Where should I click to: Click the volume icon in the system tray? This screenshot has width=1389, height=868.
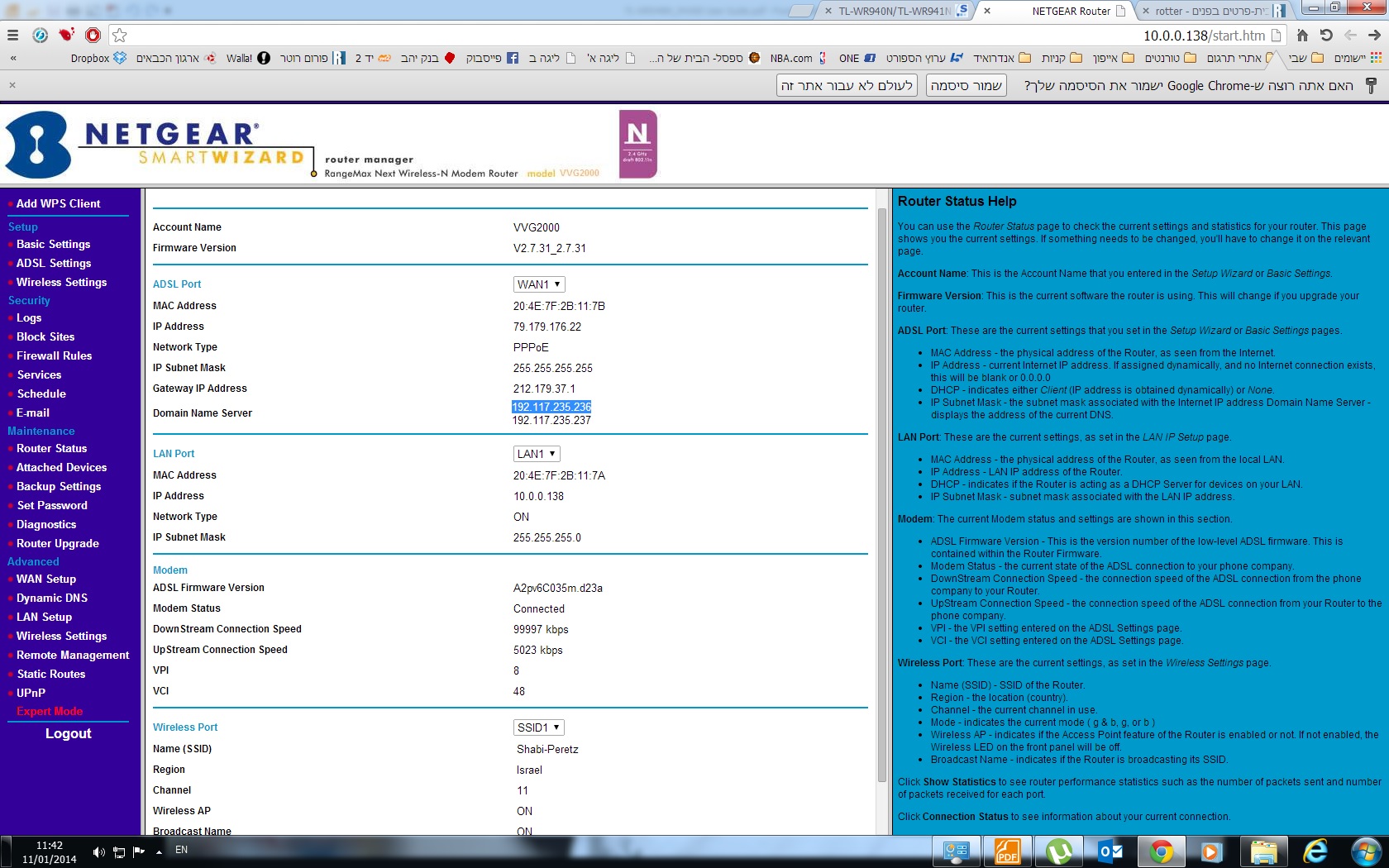[98, 851]
